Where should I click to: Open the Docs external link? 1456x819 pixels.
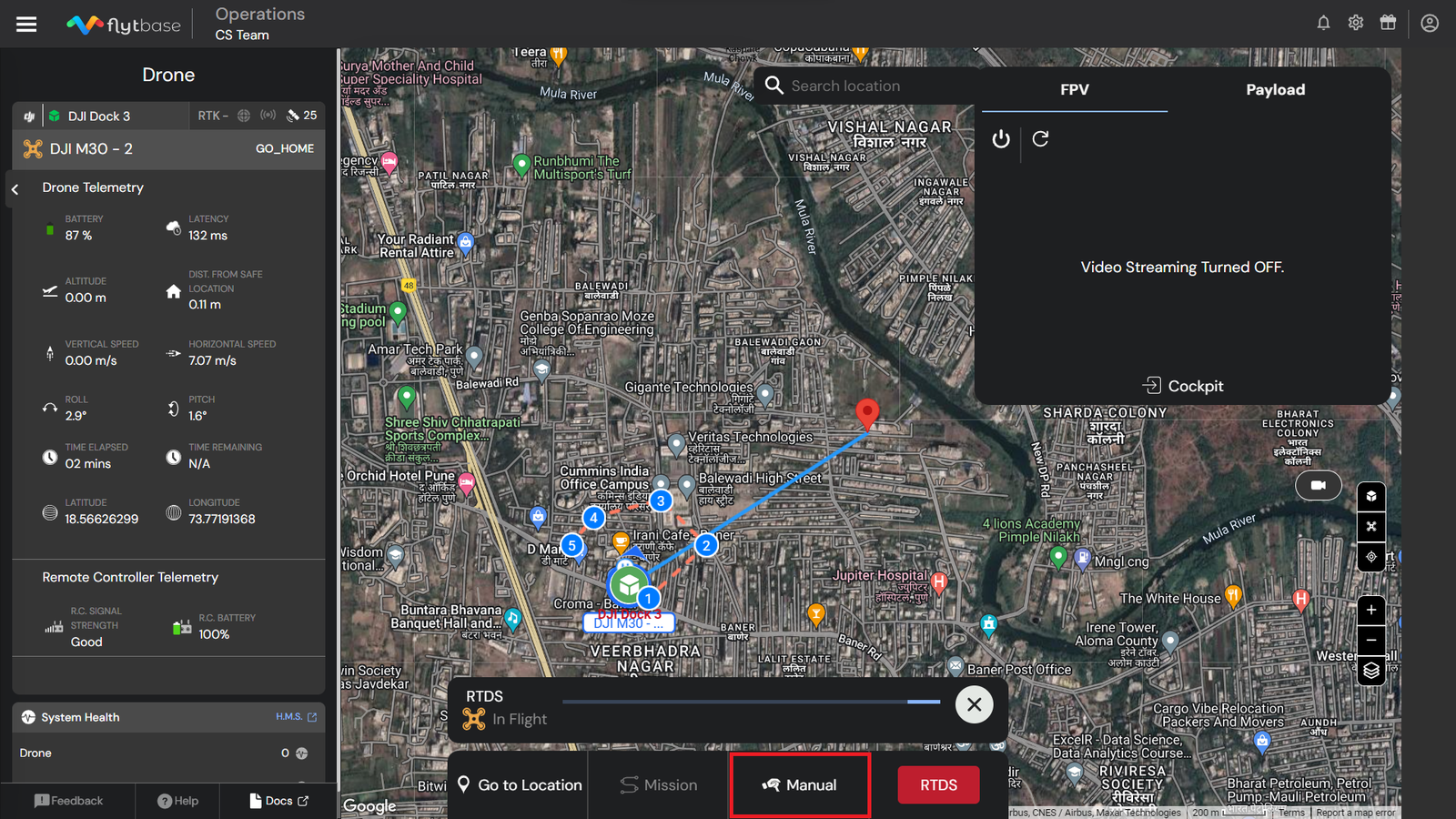(278, 801)
